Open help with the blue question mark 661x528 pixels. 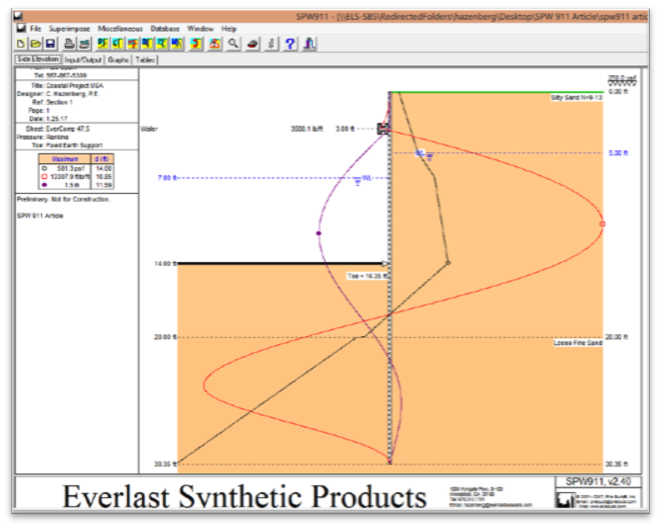tap(290, 44)
